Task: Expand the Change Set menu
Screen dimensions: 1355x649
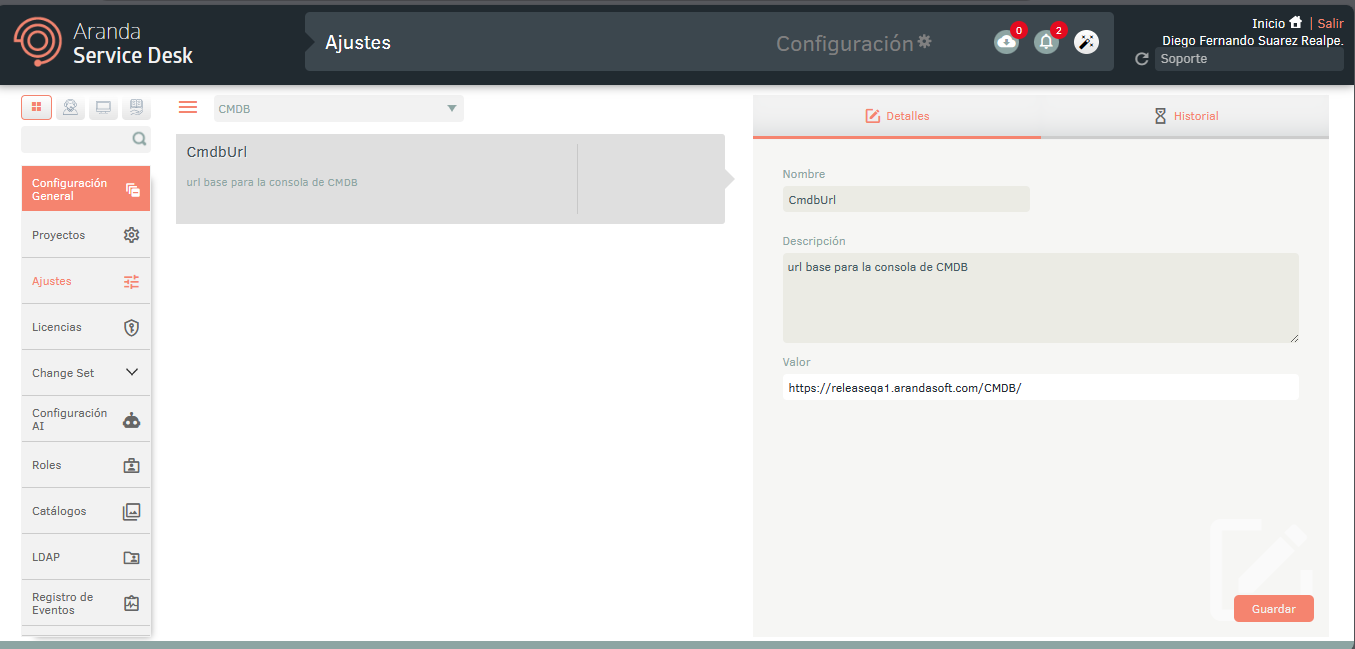Action: click(86, 373)
